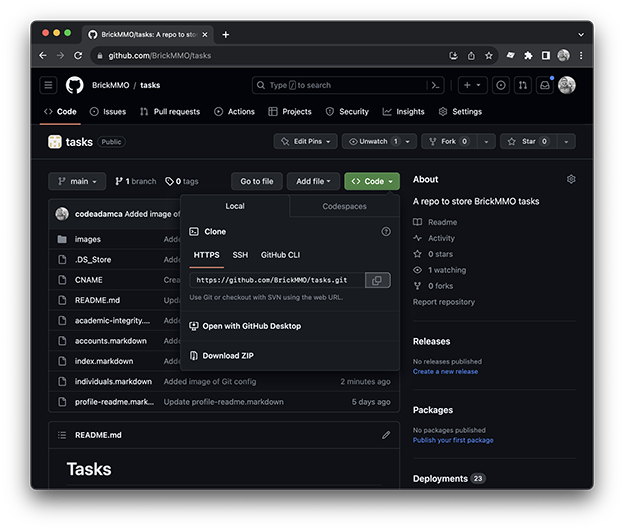Open the Chrome tab search chevron
The height and width of the screenshot is (530, 624).
point(581,35)
